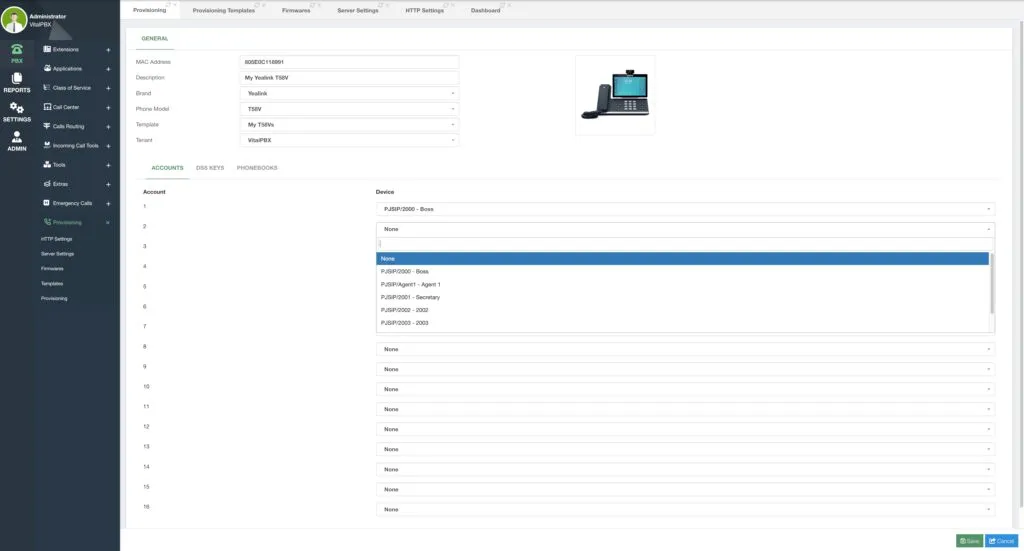Switch to the Phonebooks tab
This screenshot has height=551, width=1024.
point(257,168)
